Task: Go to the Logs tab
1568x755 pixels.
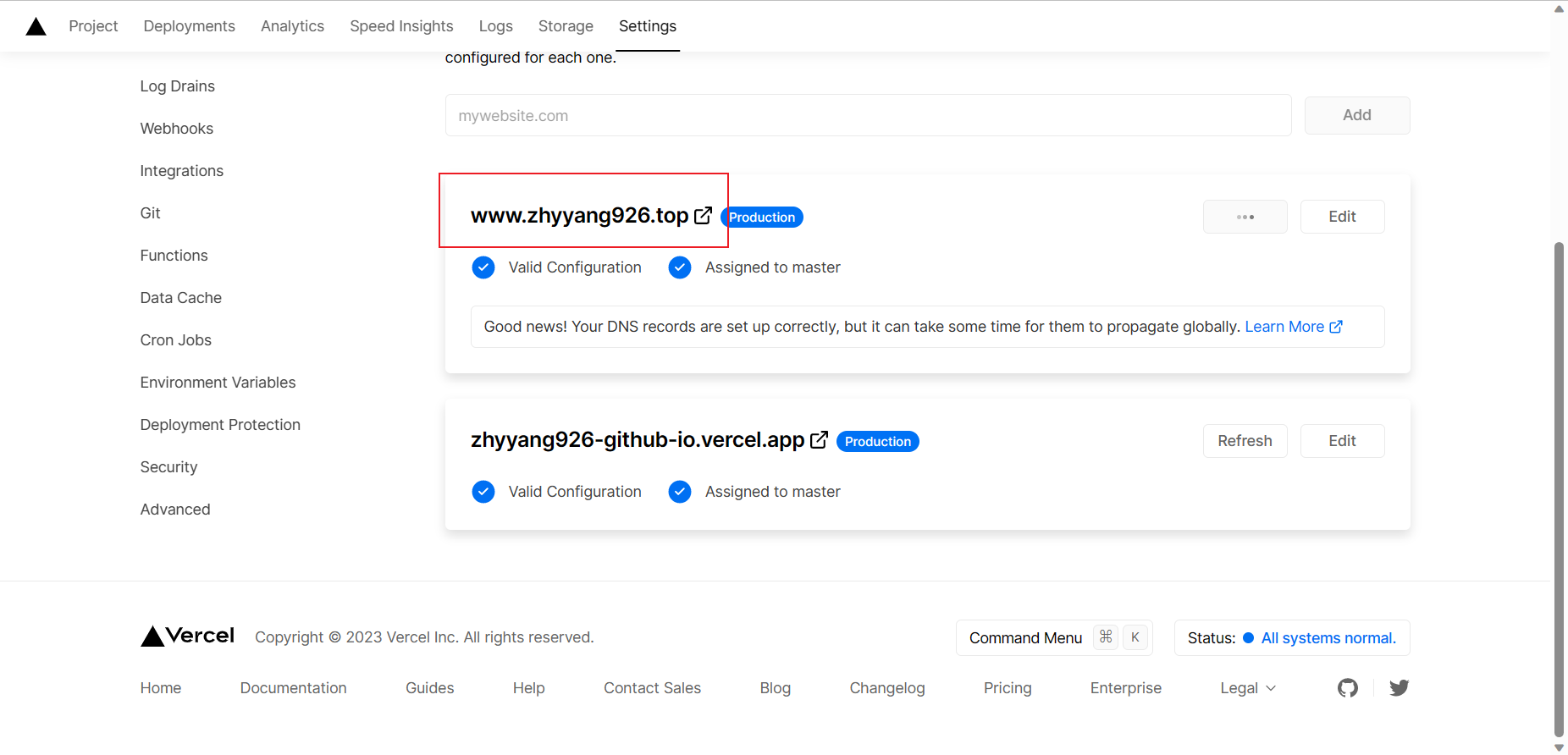Action: pyautogui.click(x=496, y=26)
